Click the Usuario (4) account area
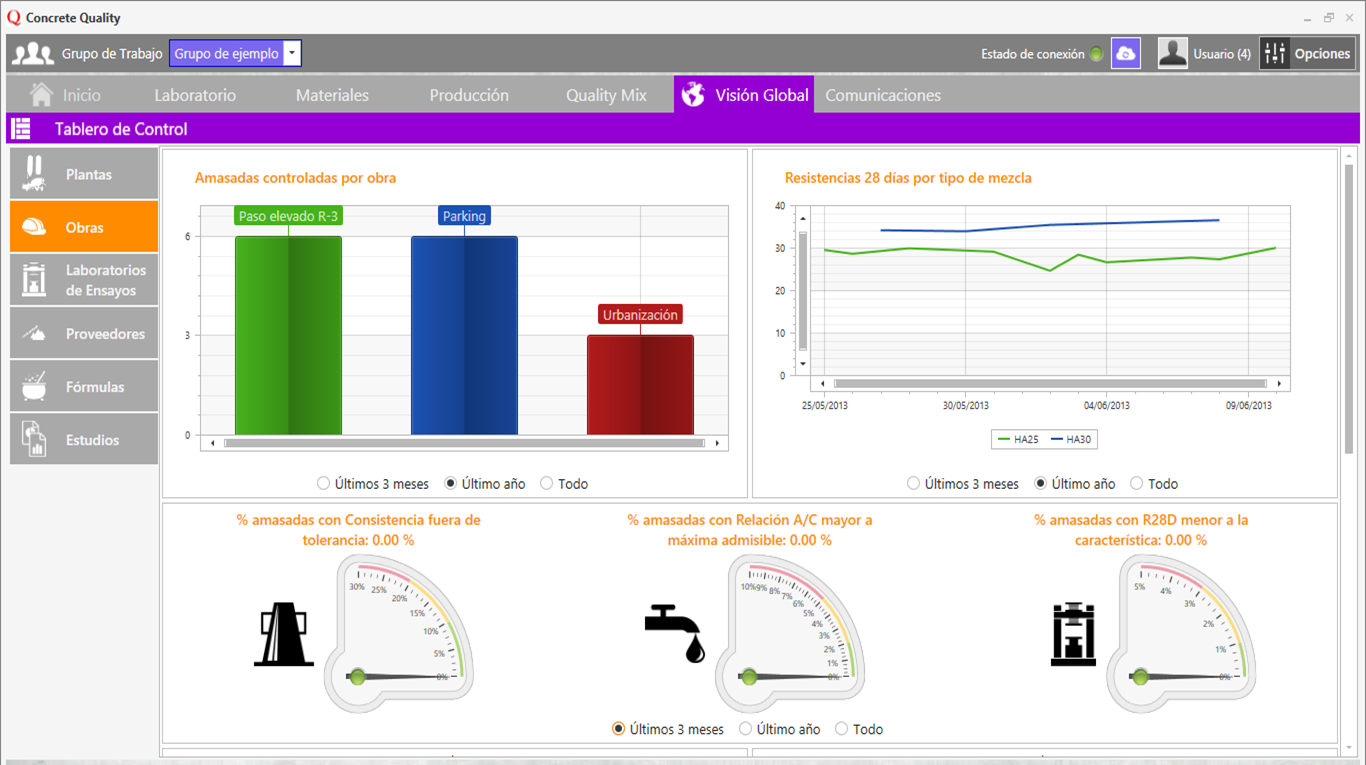 click(1199, 52)
